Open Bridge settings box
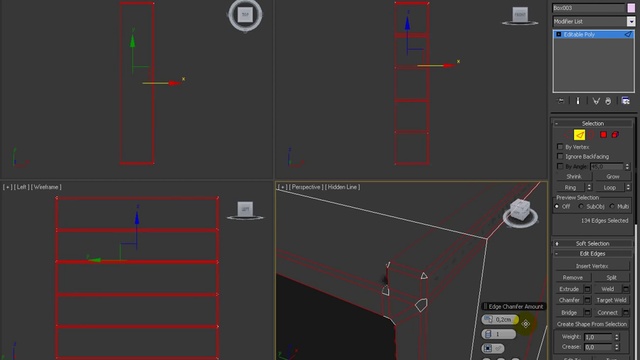 (x=587, y=313)
